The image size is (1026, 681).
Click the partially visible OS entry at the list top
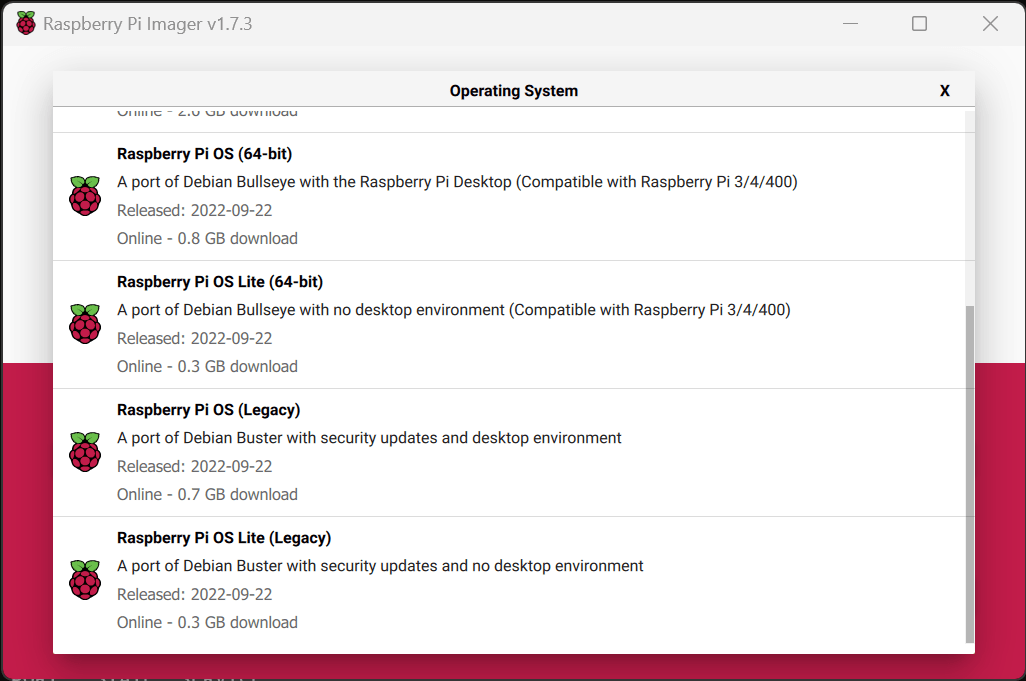click(x=450, y=110)
